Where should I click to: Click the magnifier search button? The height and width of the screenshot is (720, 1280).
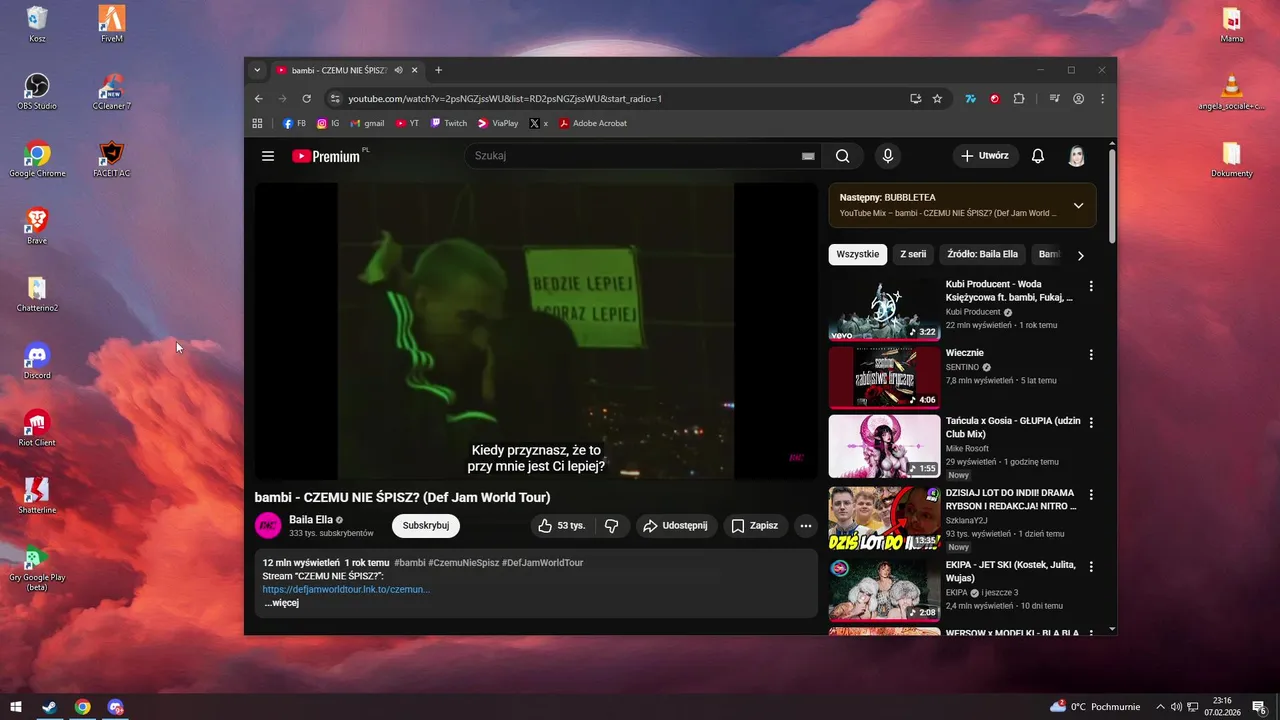pos(843,156)
